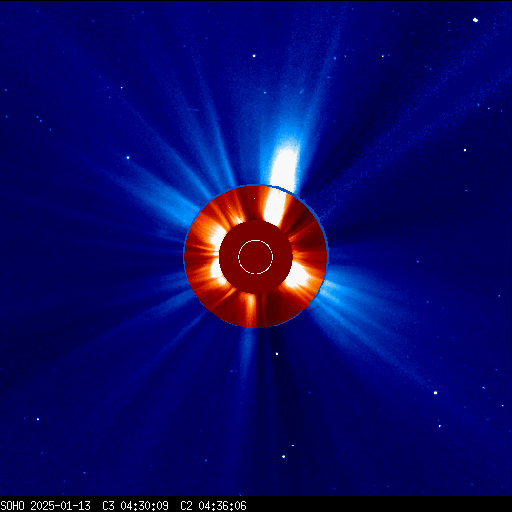Click the lone star in the lower-left sky
Screen dimensions: 512x512
click(x=38, y=419)
